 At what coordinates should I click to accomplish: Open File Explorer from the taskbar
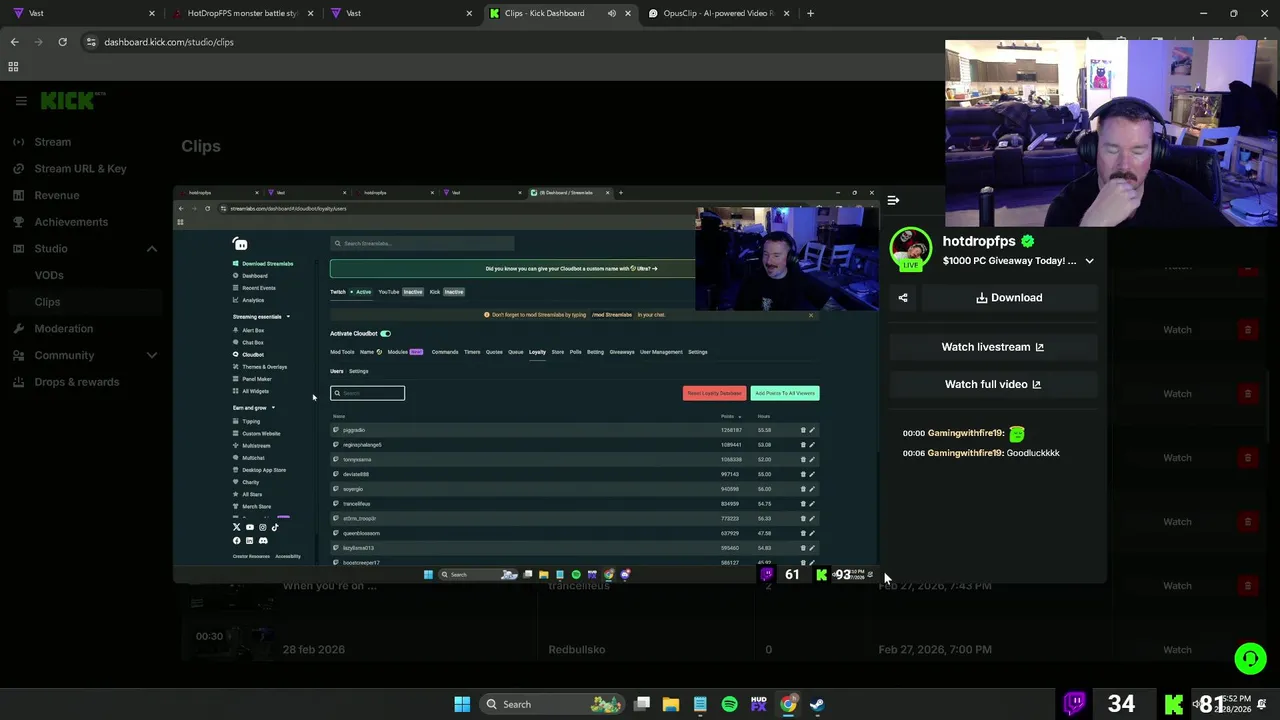671,704
